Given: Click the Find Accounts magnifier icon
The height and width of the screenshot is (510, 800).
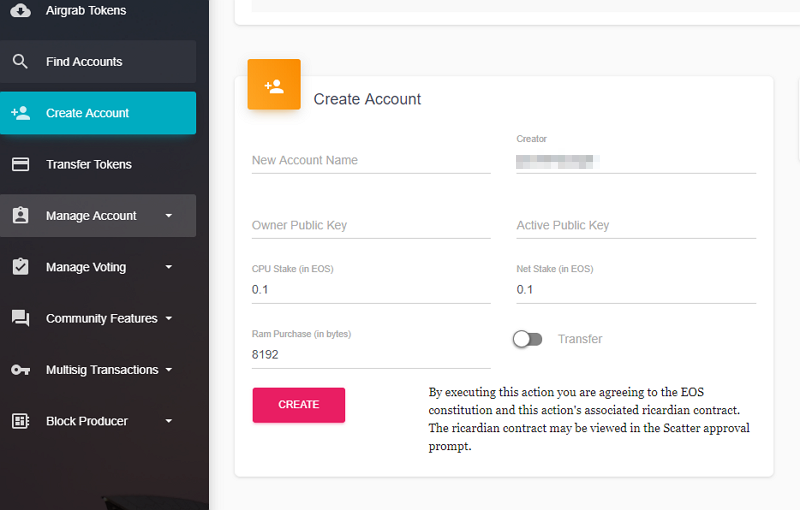Looking at the screenshot, I should point(20,62).
